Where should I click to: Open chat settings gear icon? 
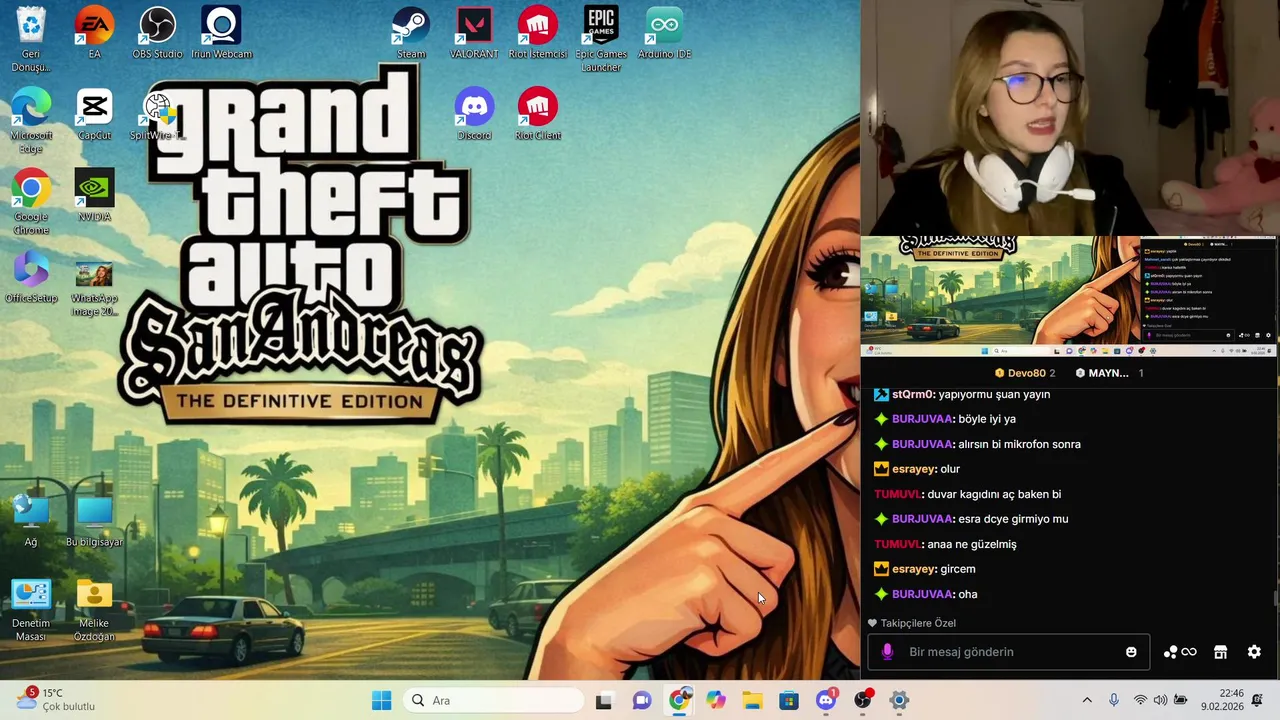(x=1254, y=652)
